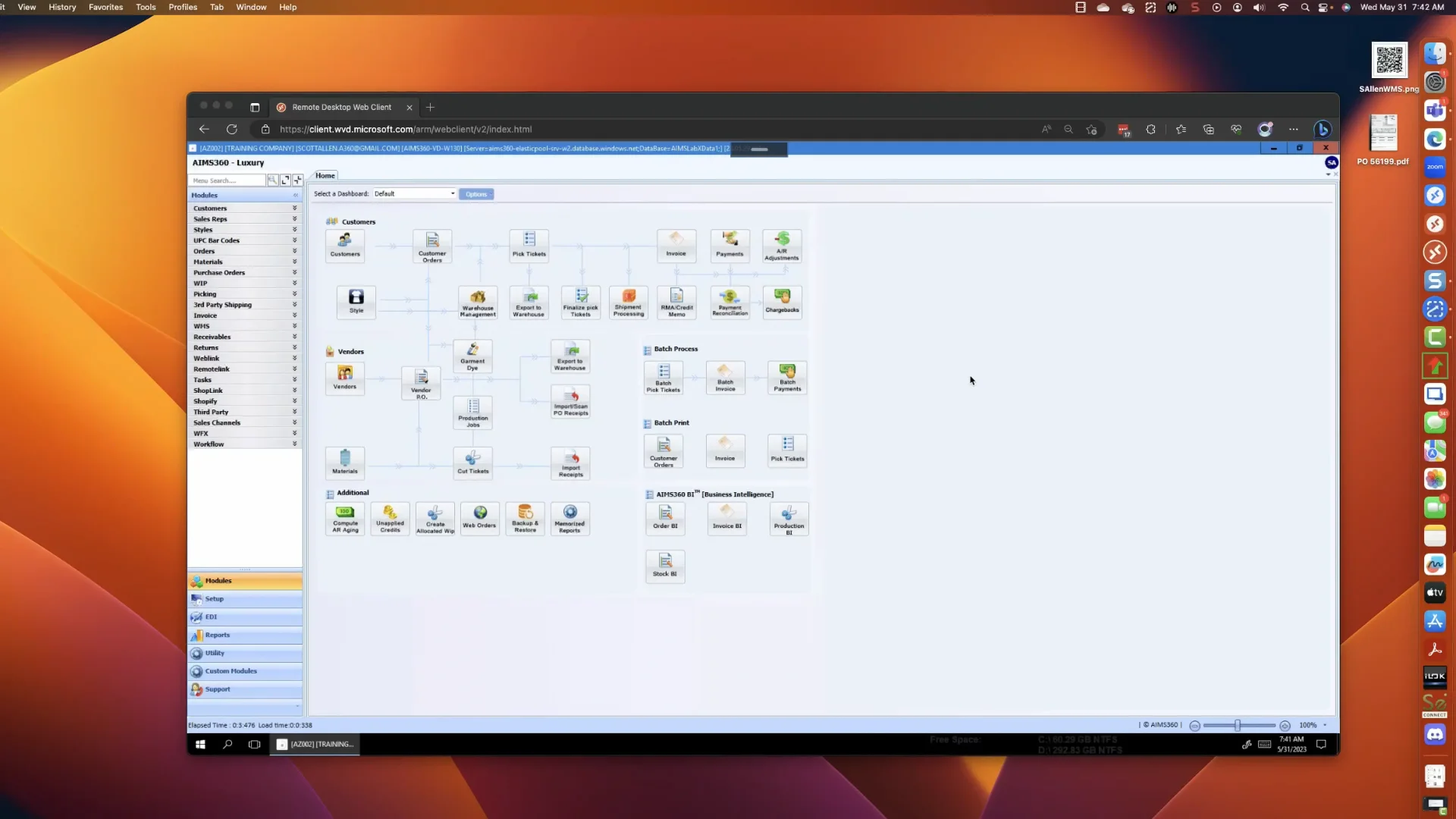This screenshot has width=1456, height=819.
Task: Open the Warehouse Management icon
Action: coord(477,301)
